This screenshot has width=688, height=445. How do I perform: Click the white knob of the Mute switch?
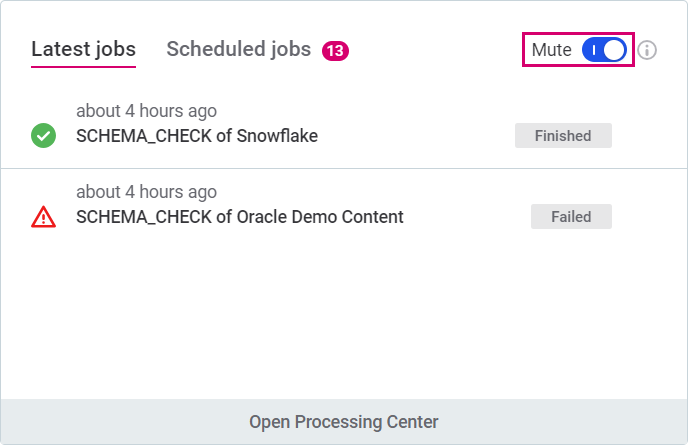click(x=614, y=50)
